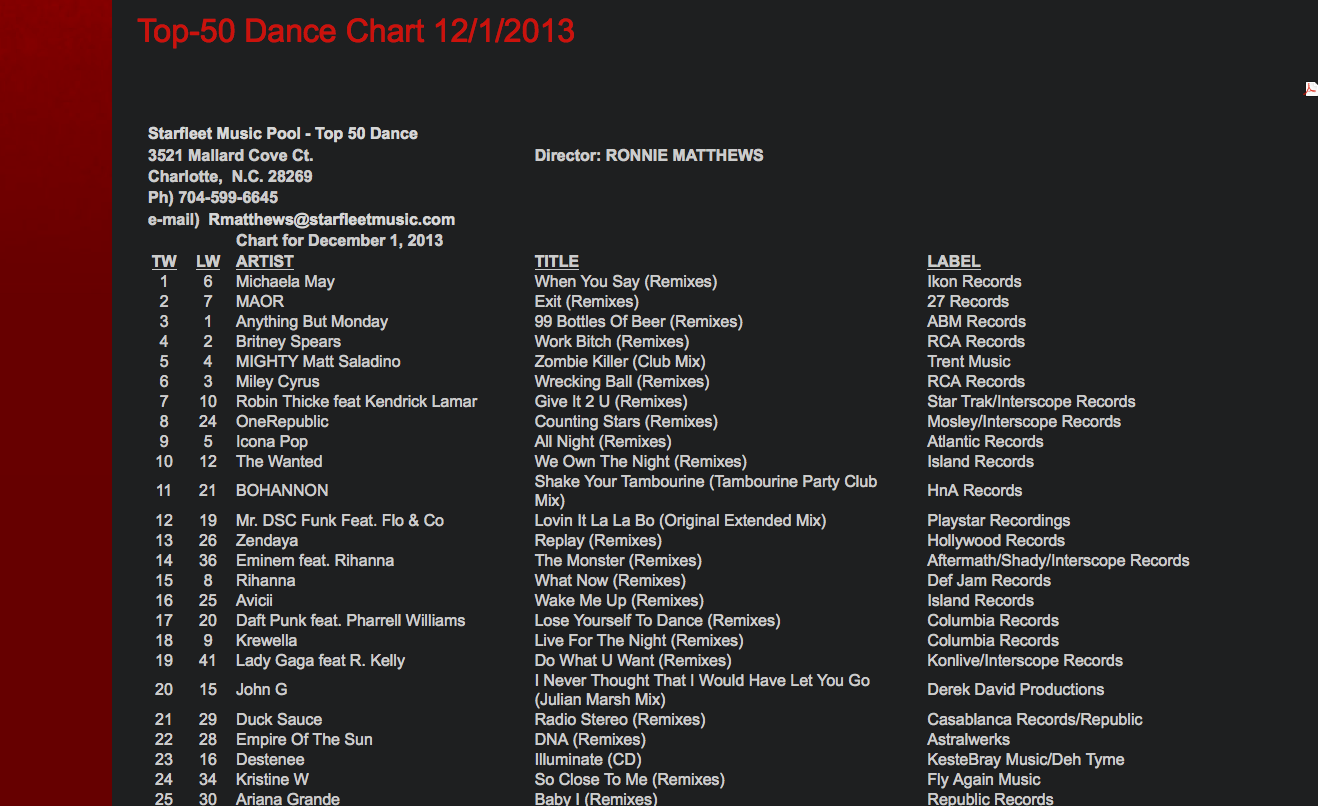
Task: Click the Counting Stars (Remixes) title
Action: pyautogui.click(x=626, y=422)
